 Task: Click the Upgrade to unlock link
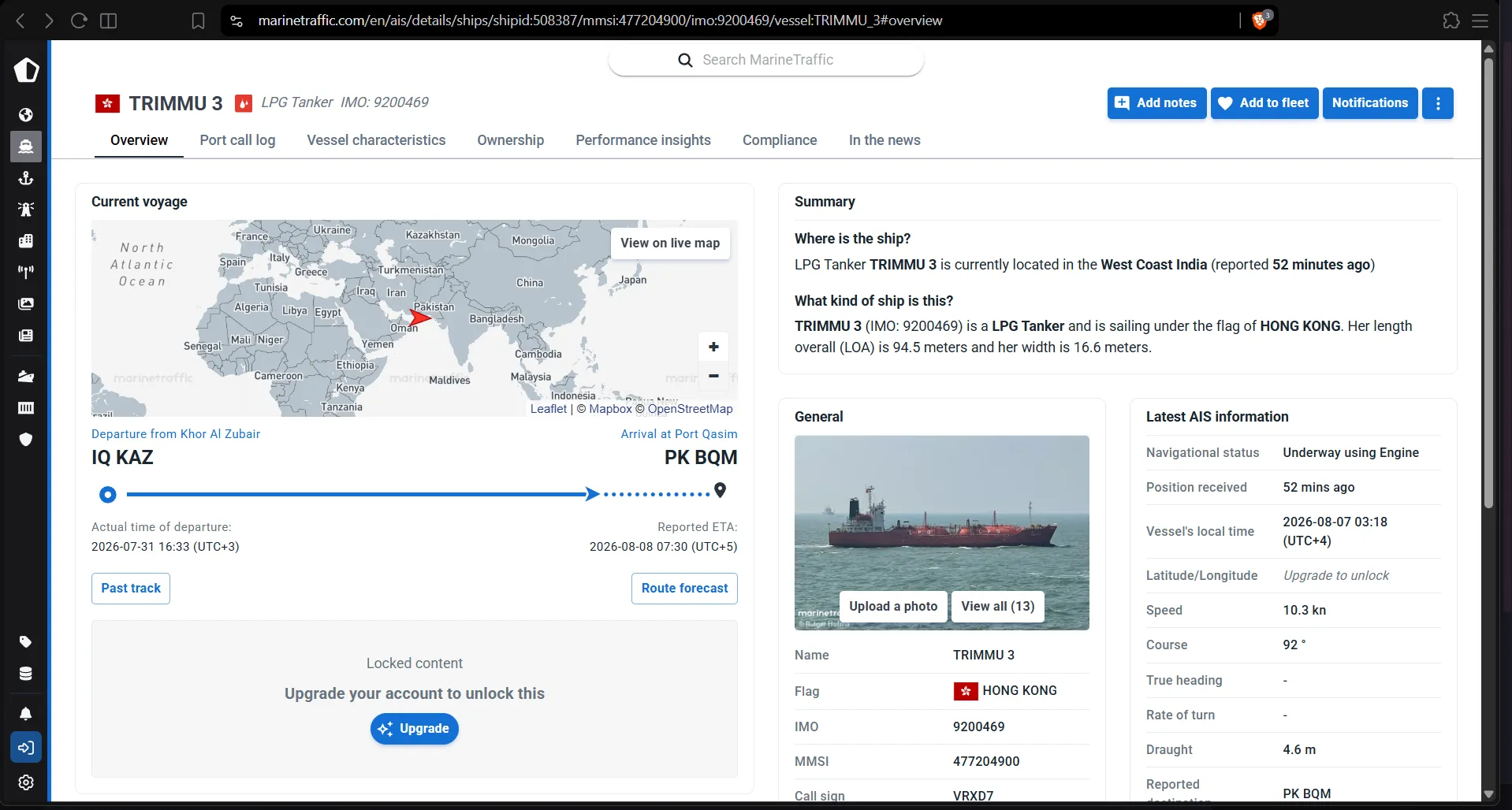(x=1336, y=576)
